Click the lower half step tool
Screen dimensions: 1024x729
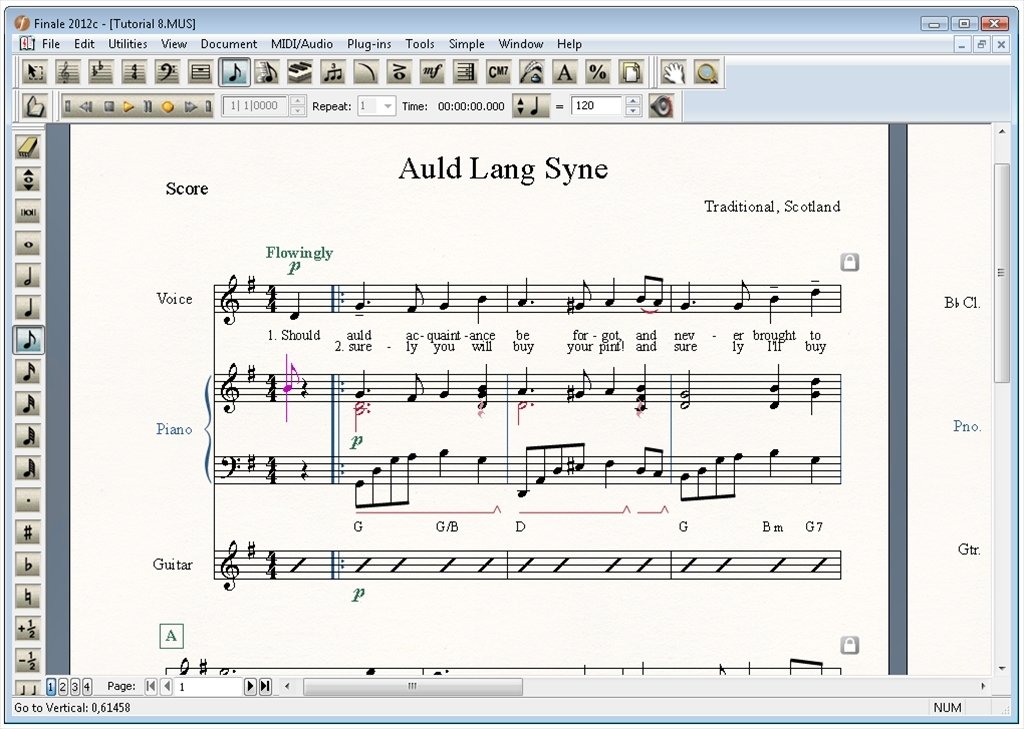28,660
